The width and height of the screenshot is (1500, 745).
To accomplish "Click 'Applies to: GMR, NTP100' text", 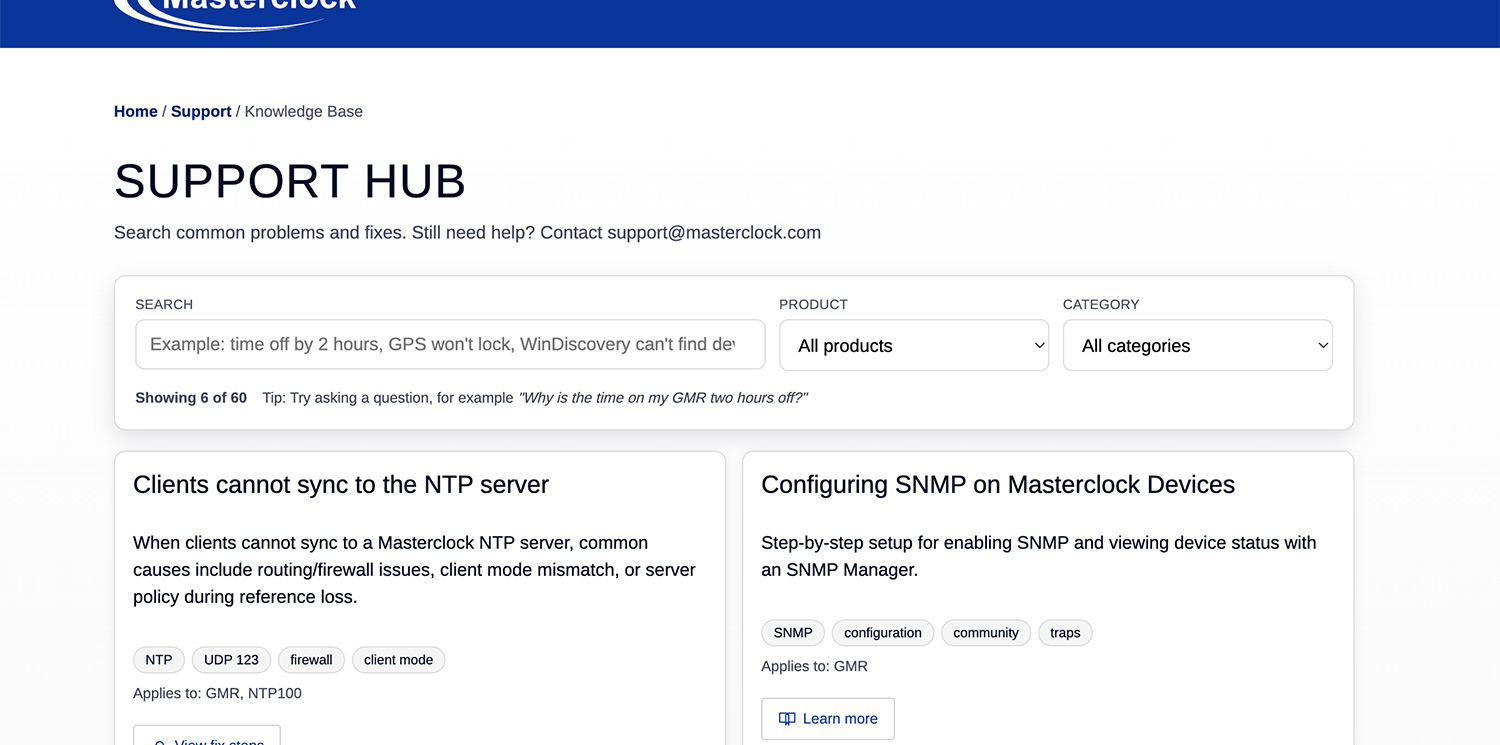I will (217, 693).
